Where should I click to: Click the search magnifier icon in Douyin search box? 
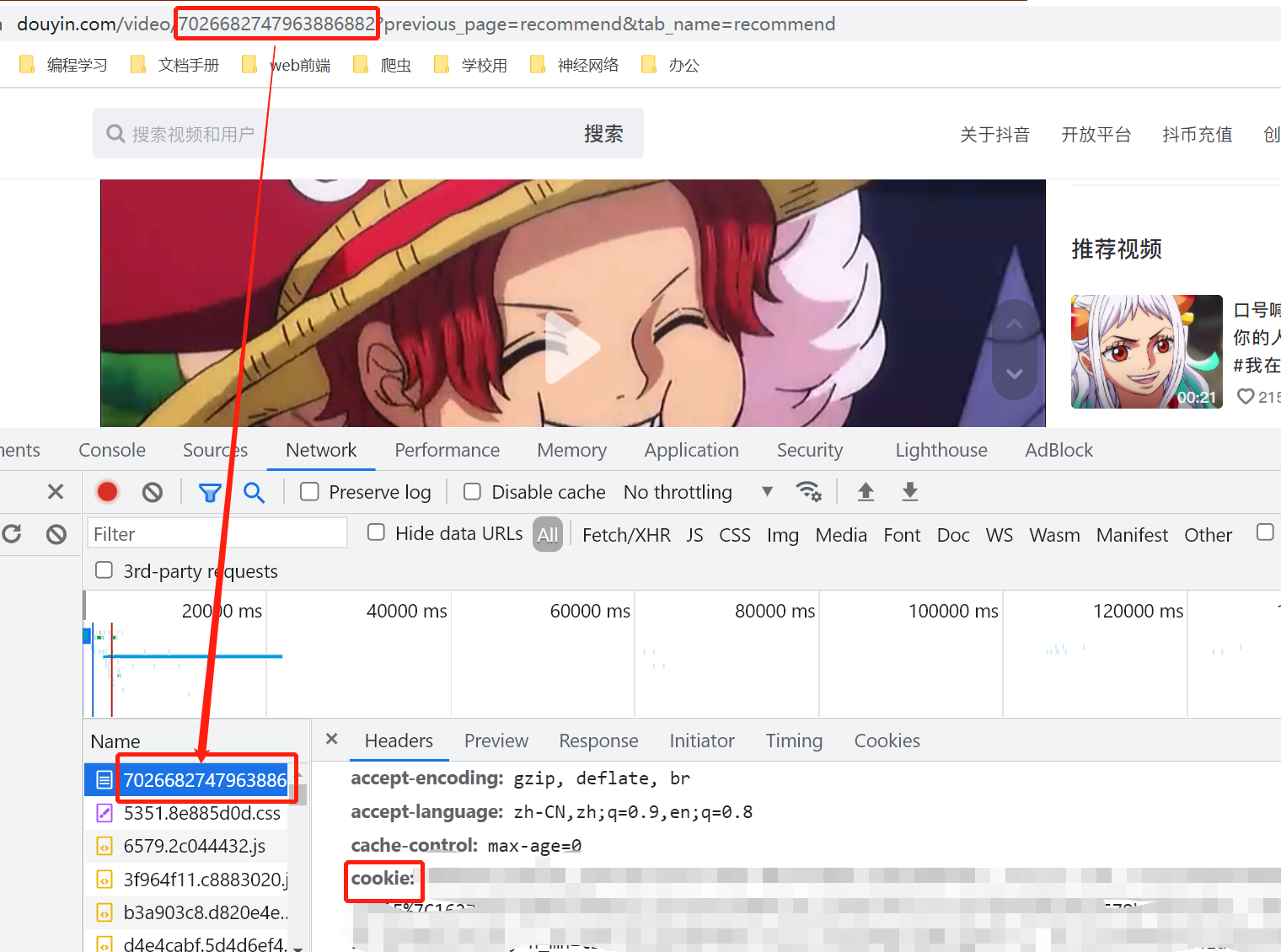click(115, 134)
